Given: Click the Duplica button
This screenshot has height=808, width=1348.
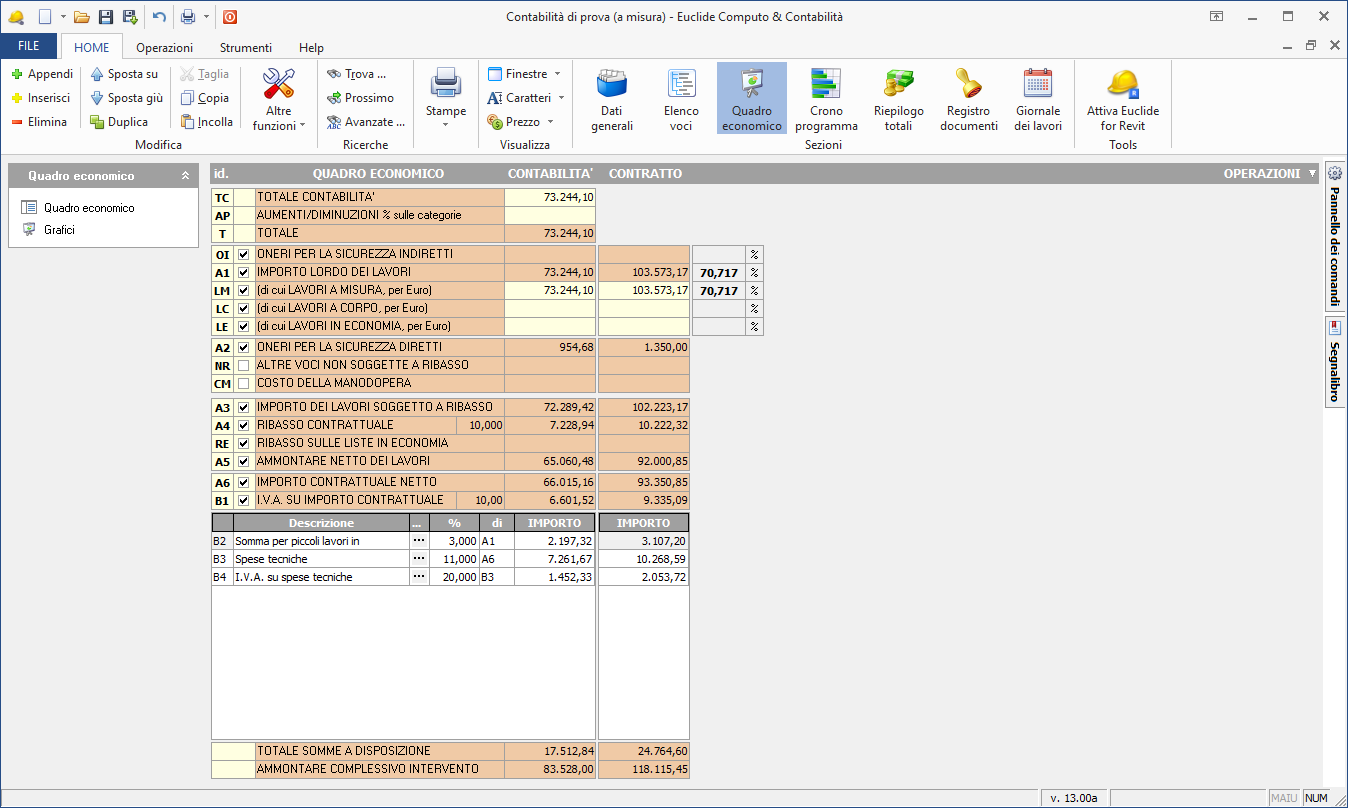Looking at the screenshot, I should pos(119,122).
